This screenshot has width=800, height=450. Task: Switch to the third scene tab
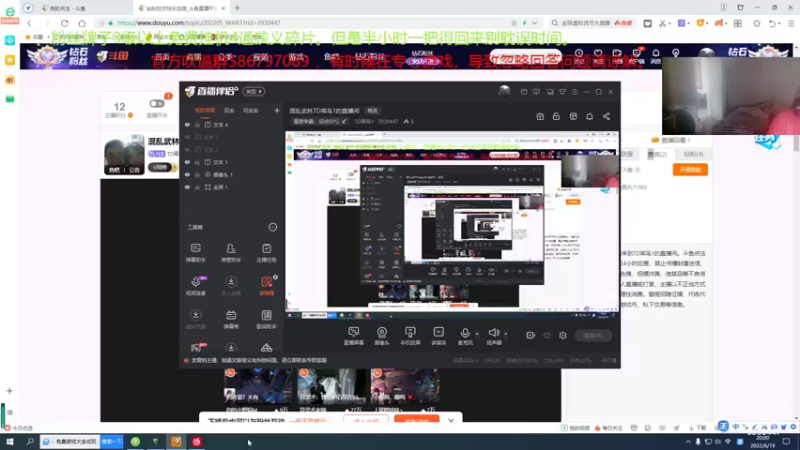pyautogui.click(x=251, y=110)
